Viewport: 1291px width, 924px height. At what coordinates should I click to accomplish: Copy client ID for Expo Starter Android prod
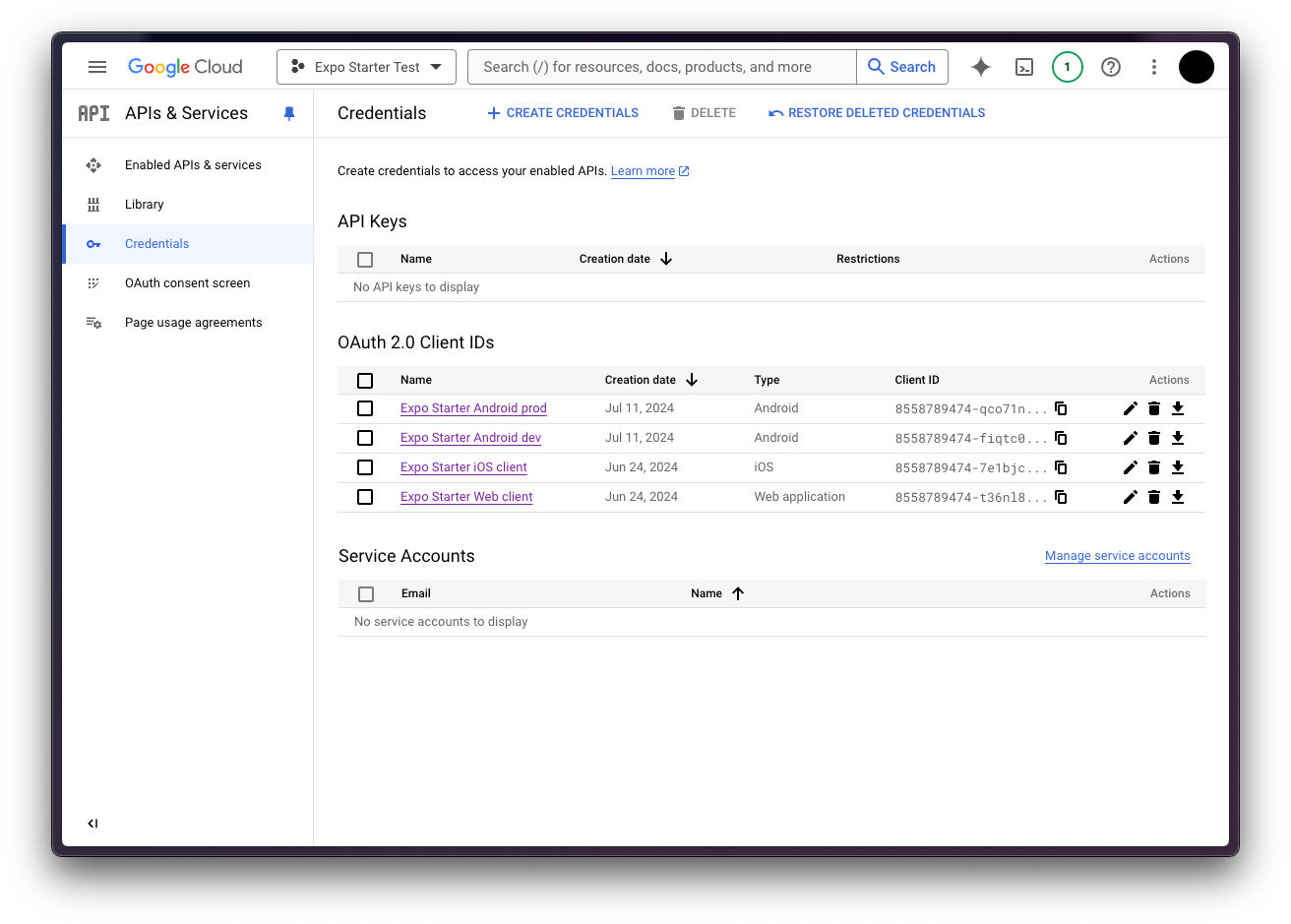coord(1061,408)
